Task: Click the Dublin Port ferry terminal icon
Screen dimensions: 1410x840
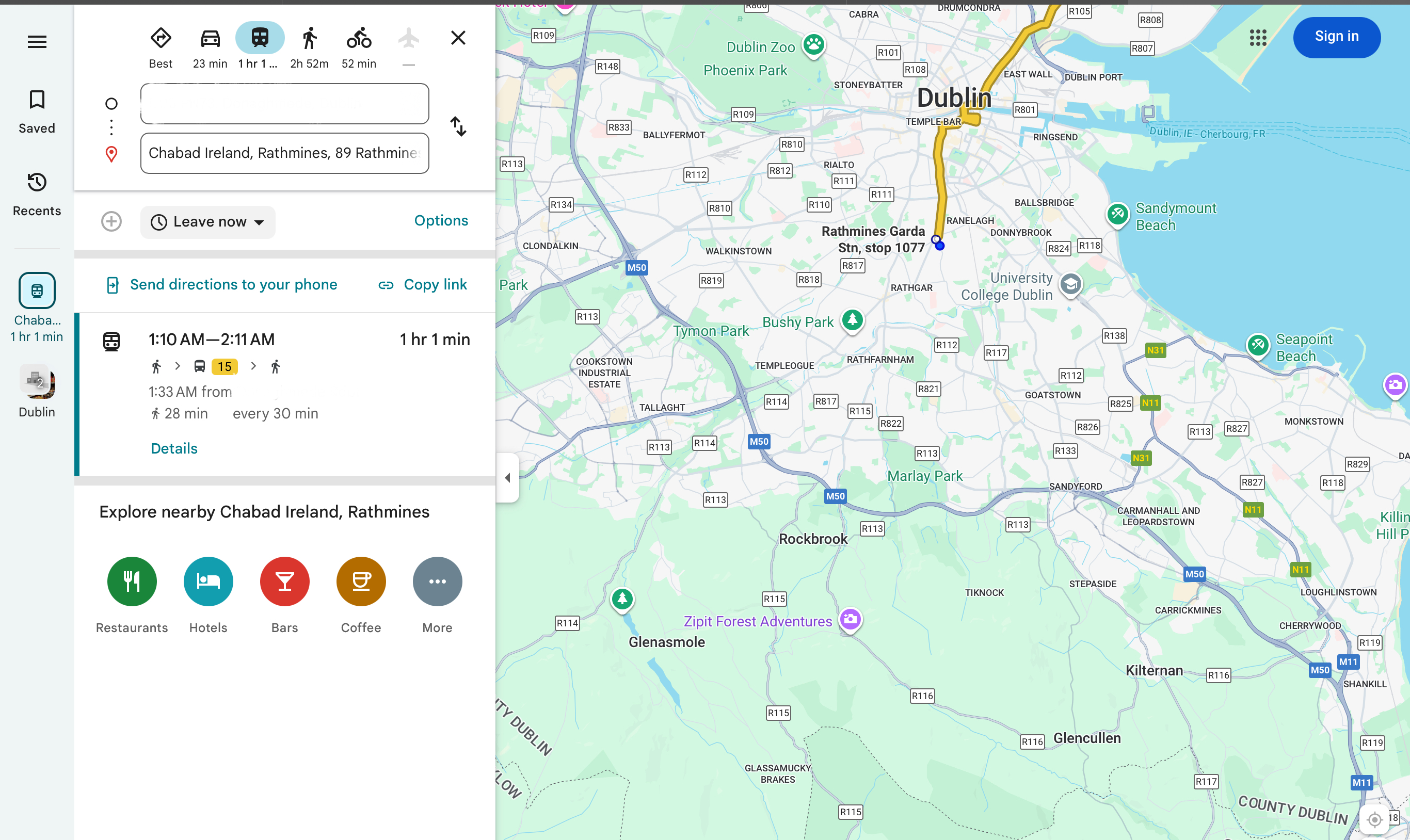Action: click(1148, 112)
